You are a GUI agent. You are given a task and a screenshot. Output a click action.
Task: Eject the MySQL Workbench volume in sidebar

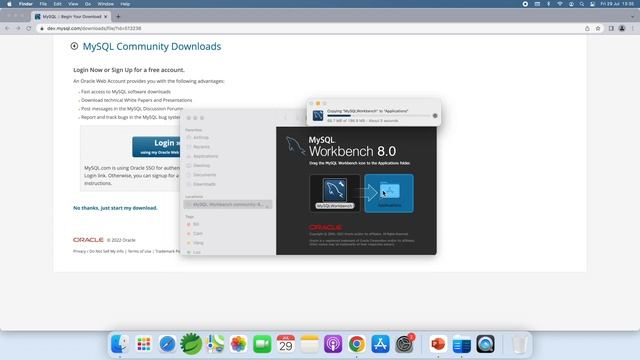[x=268, y=206]
